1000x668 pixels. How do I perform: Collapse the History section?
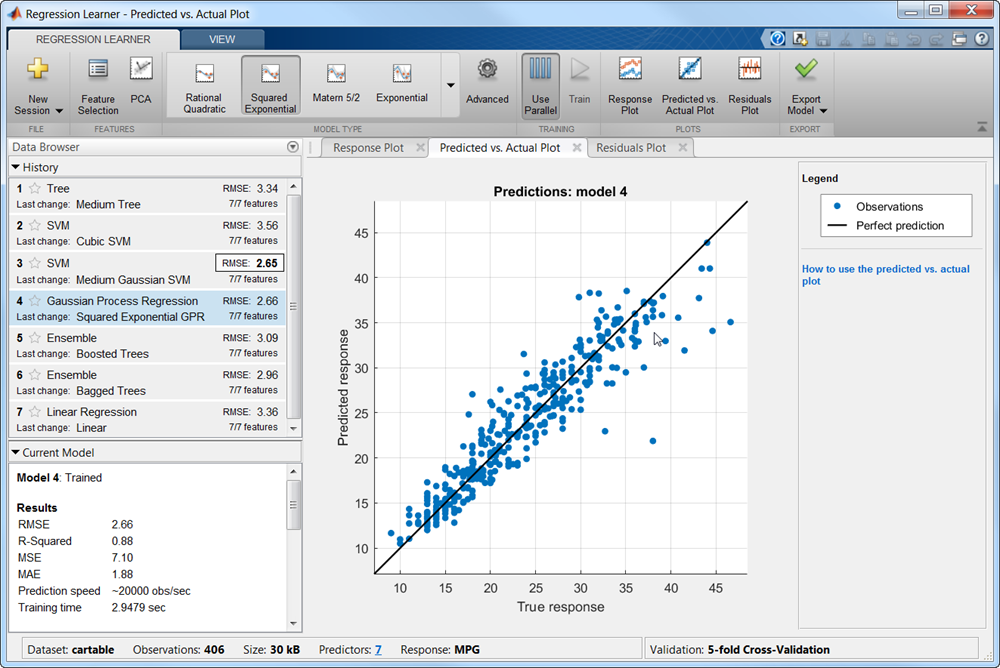(16, 167)
